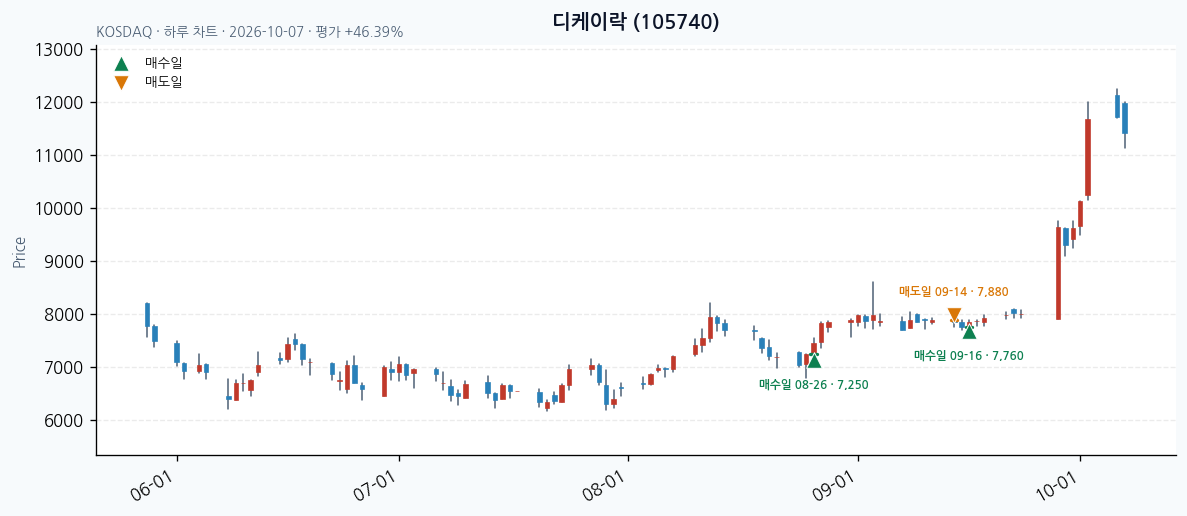
Task: Click the 12000 price axis label
Action: (58, 103)
